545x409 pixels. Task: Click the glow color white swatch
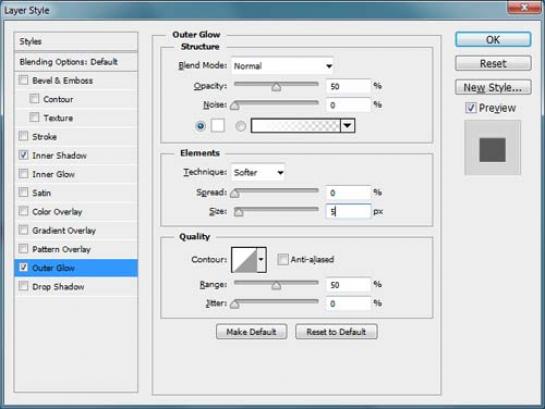click(218, 126)
